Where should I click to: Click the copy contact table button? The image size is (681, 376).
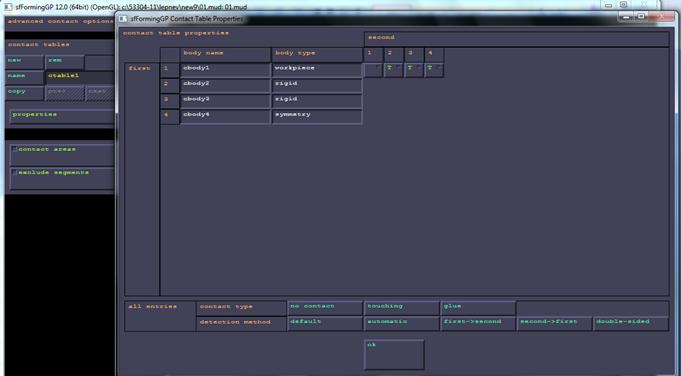click(24, 93)
